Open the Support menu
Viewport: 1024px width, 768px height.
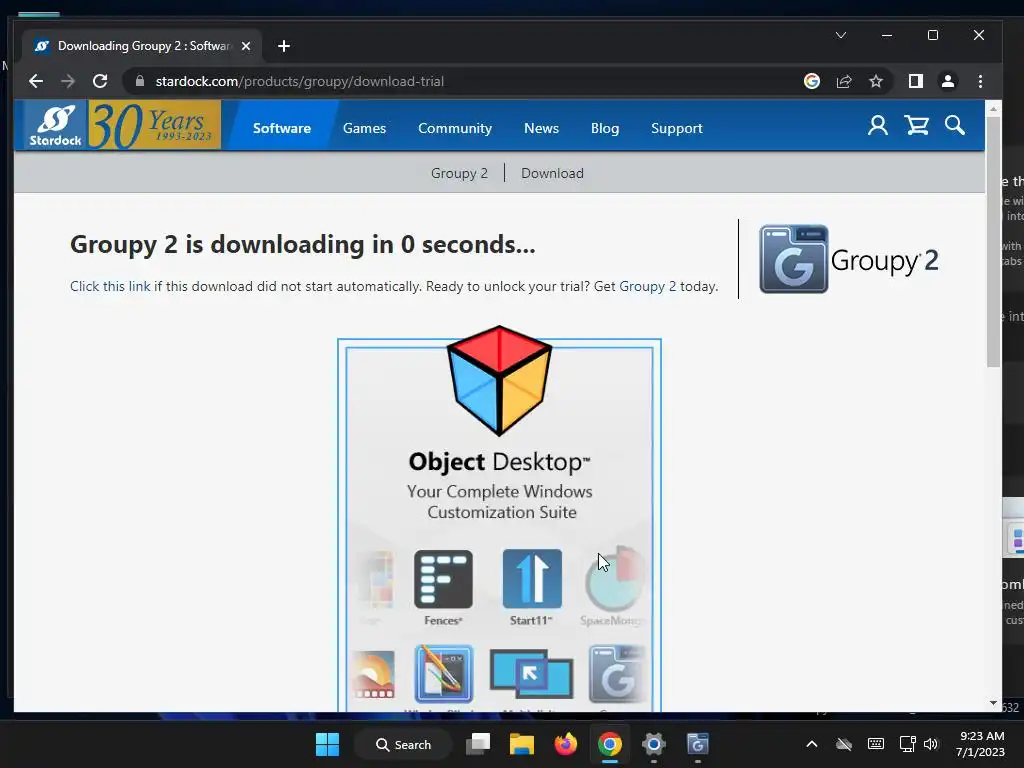[x=677, y=128]
